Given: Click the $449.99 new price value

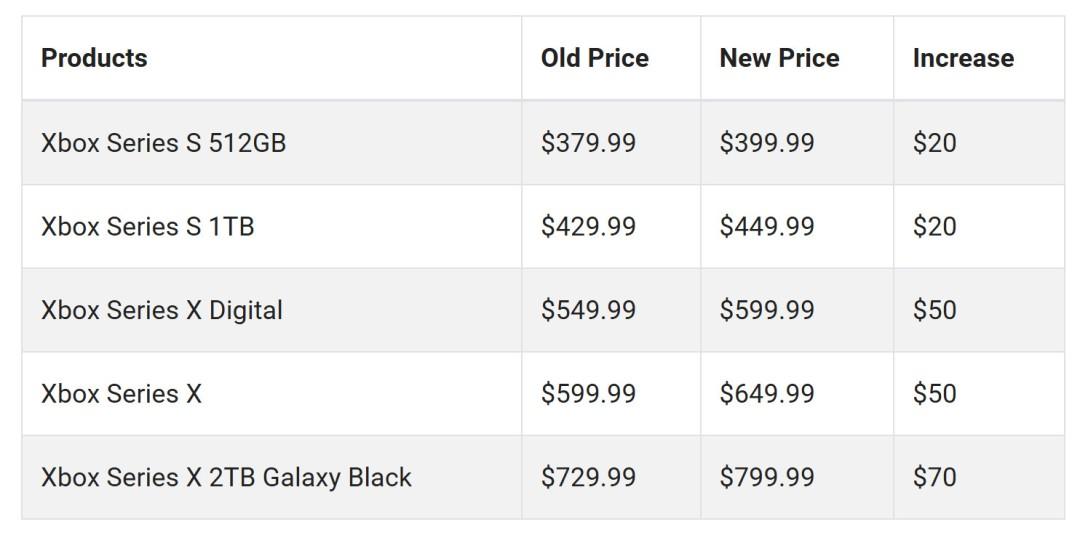Looking at the screenshot, I should tap(767, 227).
